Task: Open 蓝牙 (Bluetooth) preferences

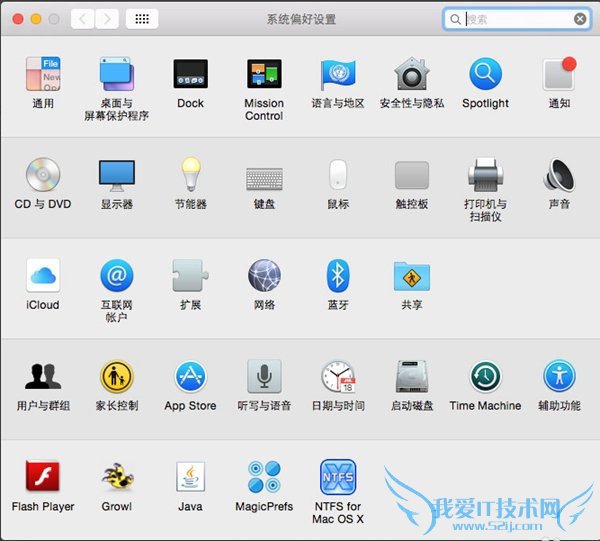Action: (x=338, y=275)
